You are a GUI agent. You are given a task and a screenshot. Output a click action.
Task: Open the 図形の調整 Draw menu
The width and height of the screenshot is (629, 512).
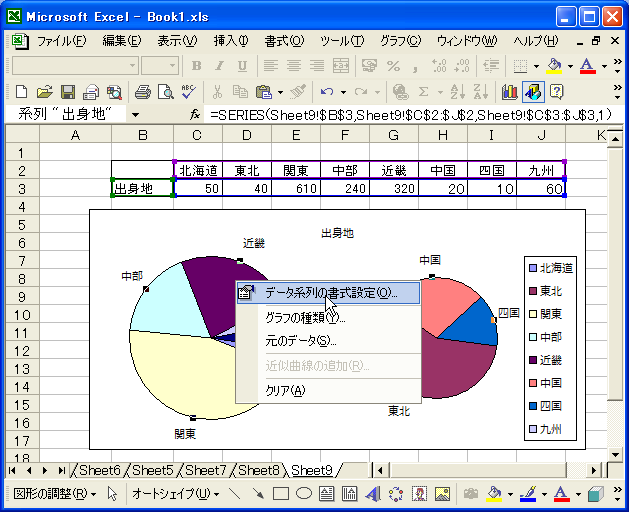(x=54, y=494)
